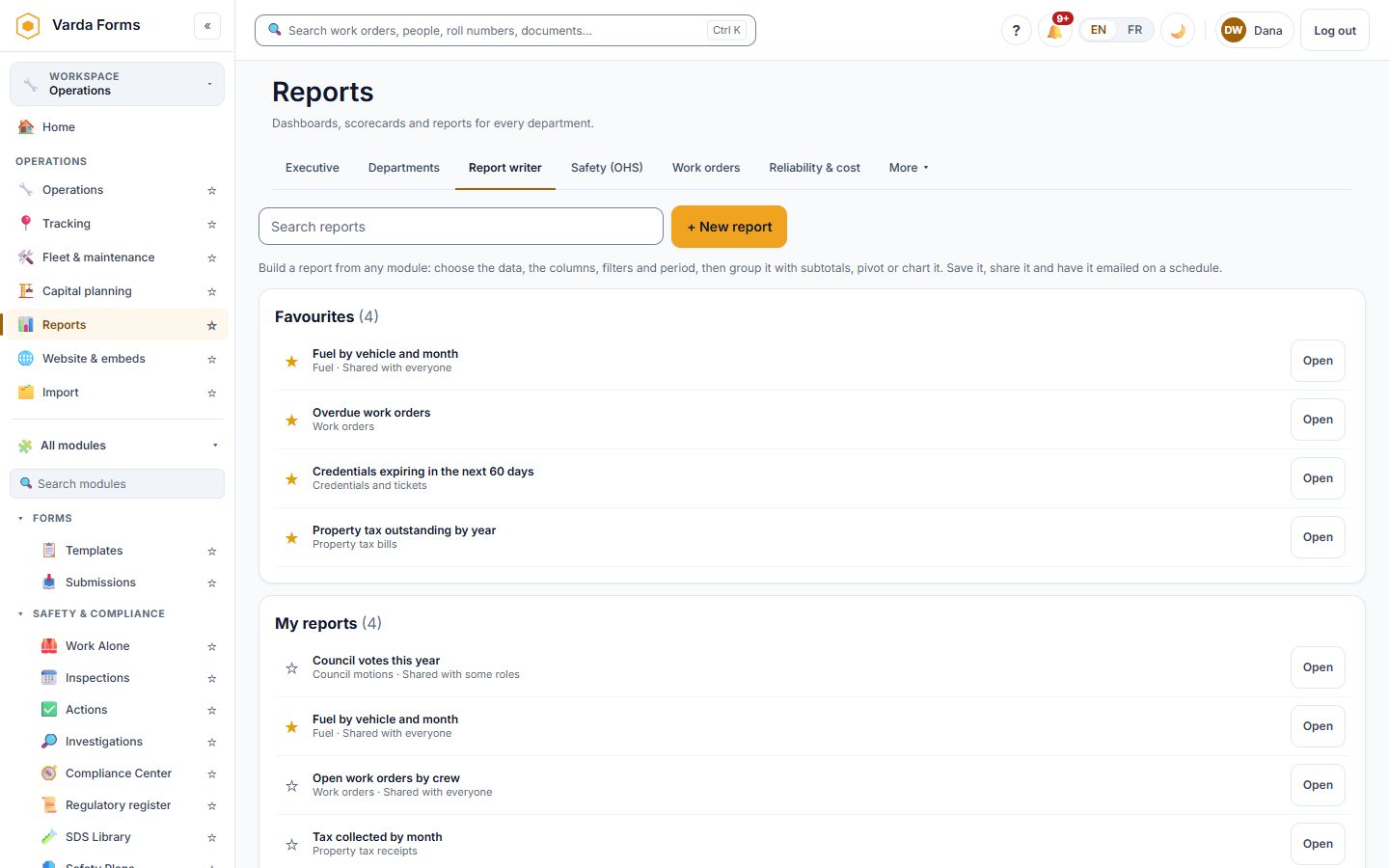Expand the All modules dropdown
Image resolution: width=1389 pixels, height=868 pixels.
click(x=117, y=446)
